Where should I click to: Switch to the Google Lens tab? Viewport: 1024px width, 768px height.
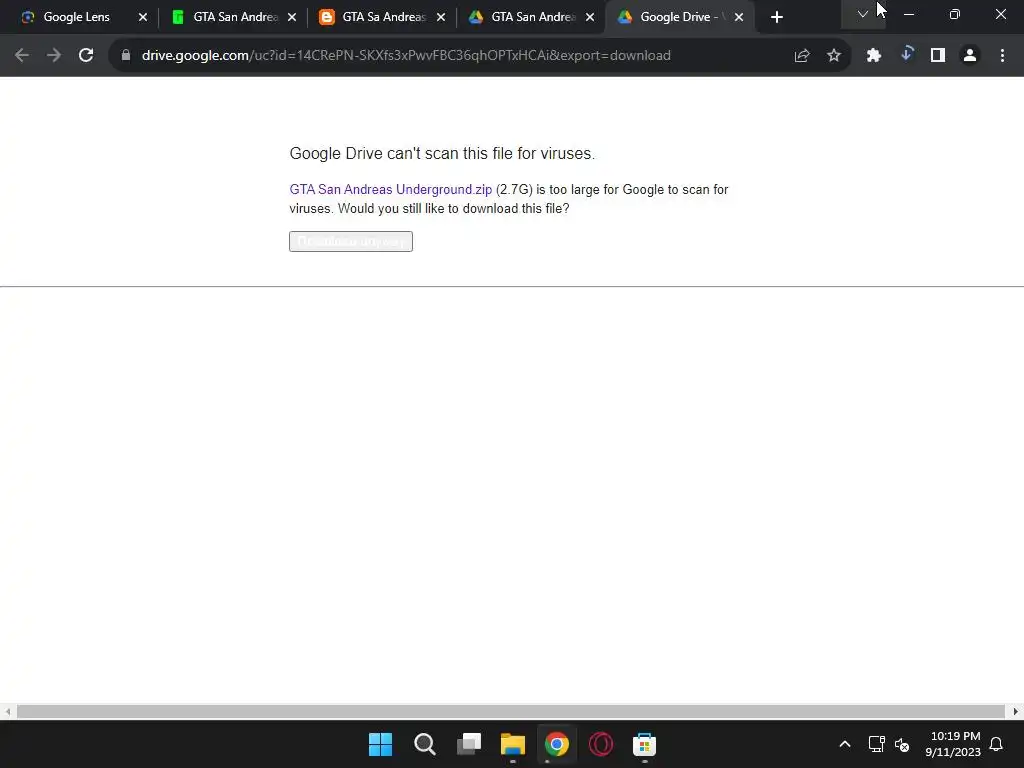click(x=76, y=17)
